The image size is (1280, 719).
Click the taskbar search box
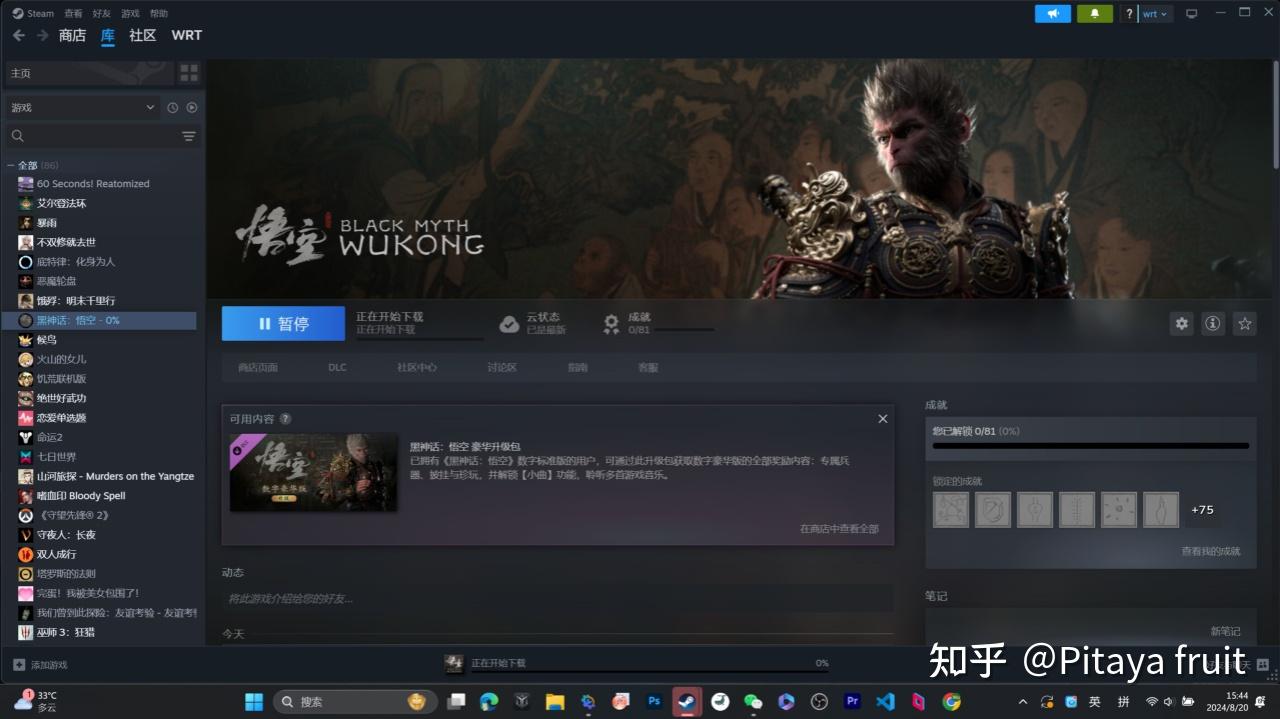[355, 702]
